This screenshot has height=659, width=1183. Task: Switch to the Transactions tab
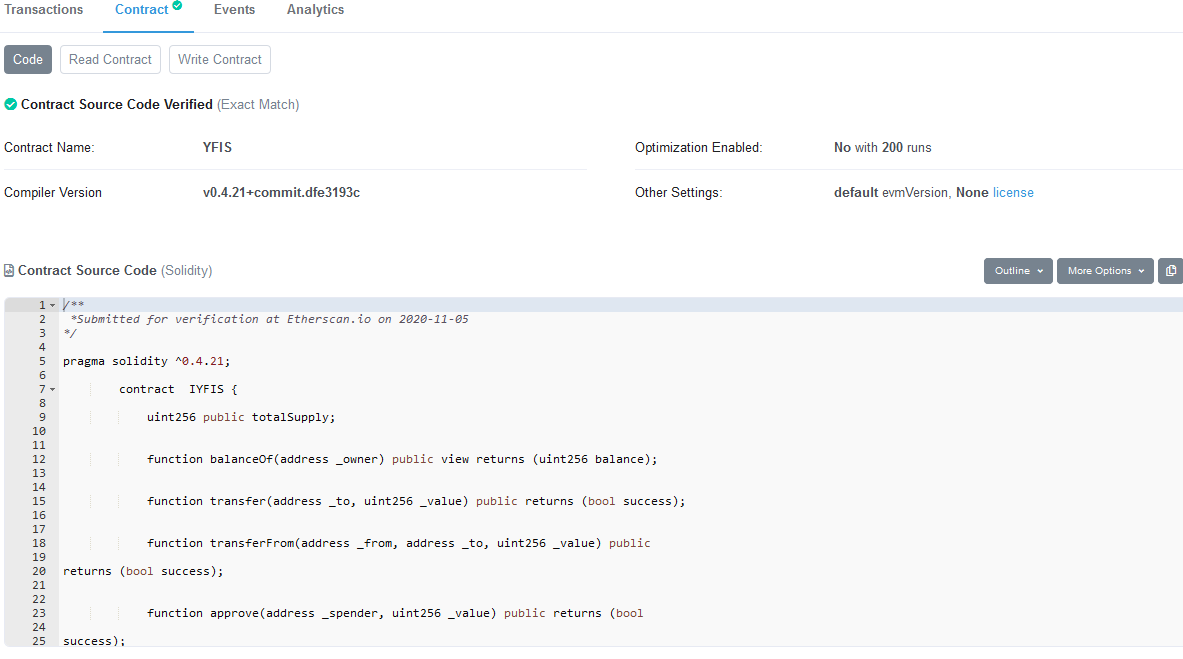pyautogui.click(x=44, y=10)
